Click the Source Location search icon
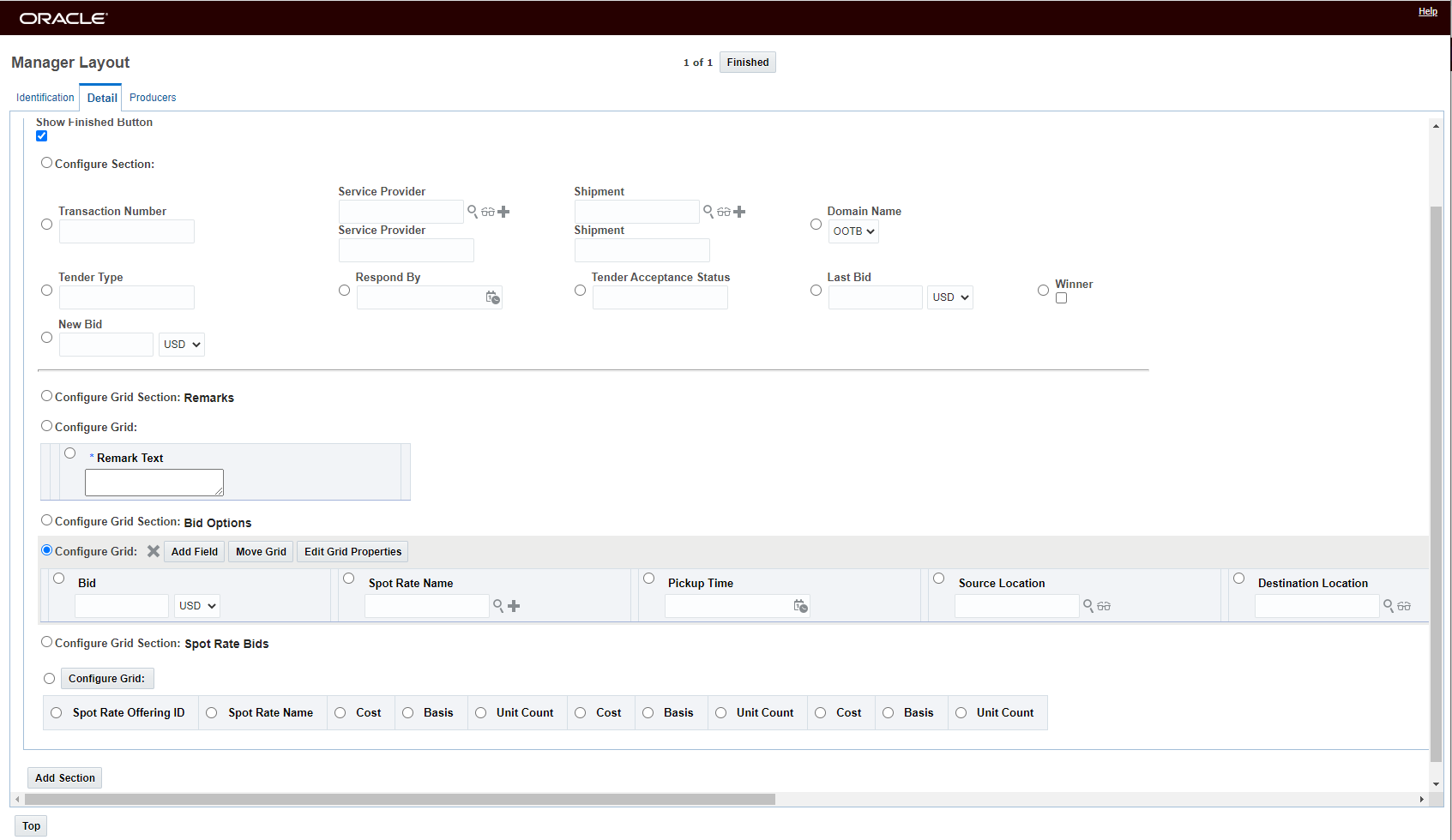Image resolution: width=1452 pixels, height=840 pixels. click(1088, 606)
